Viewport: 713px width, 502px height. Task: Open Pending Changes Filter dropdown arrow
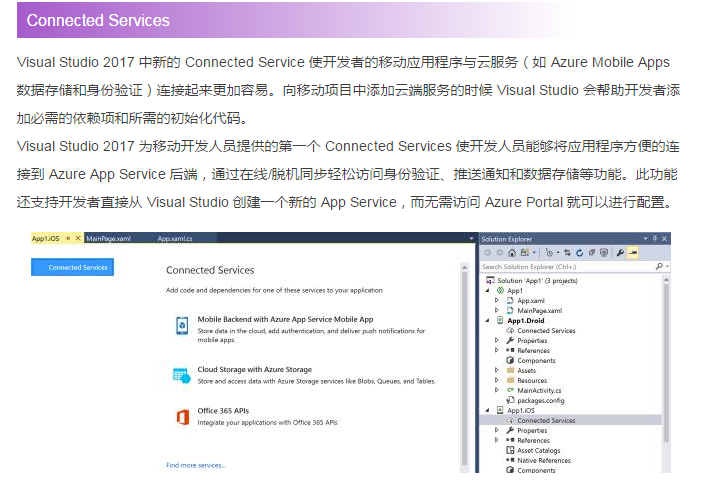pos(557,253)
